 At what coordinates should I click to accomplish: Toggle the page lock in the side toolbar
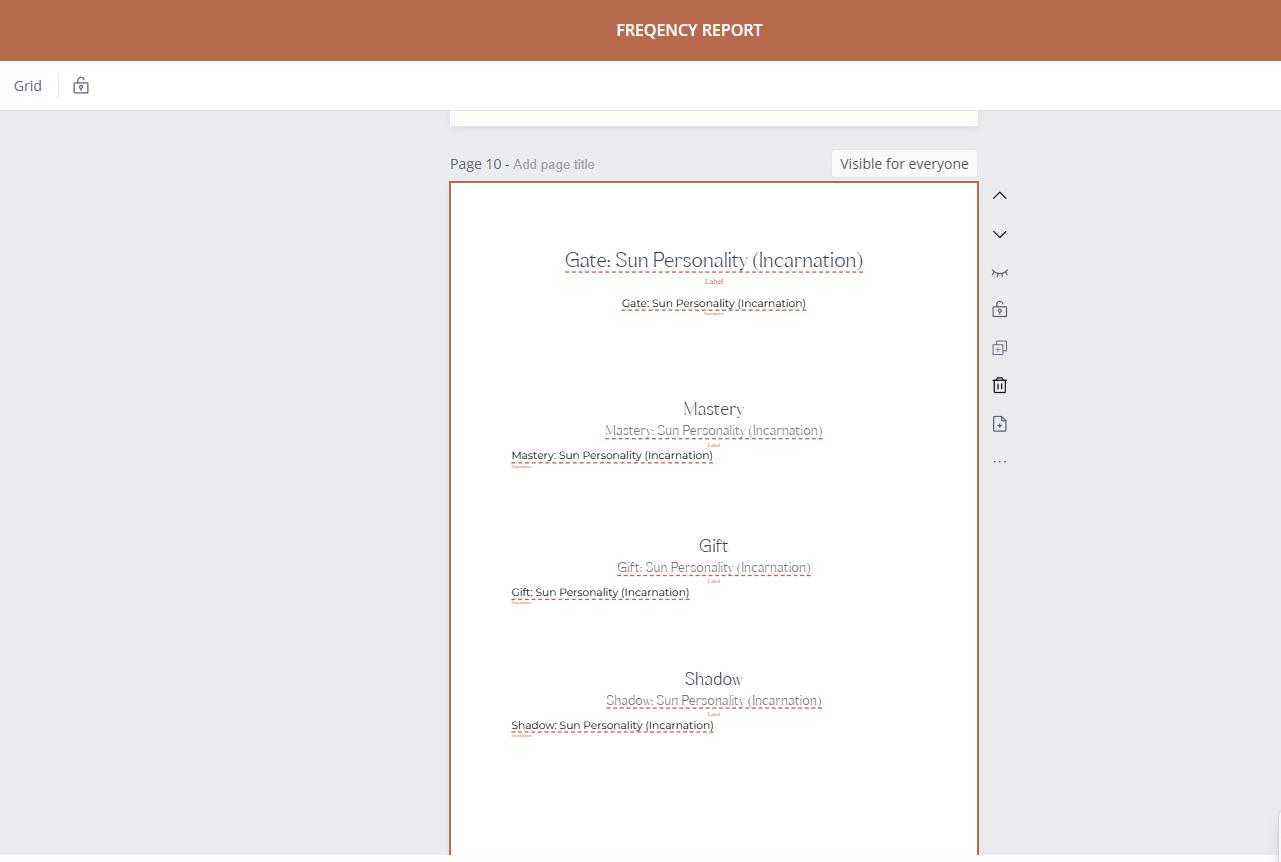pyautogui.click(x=999, y=310)
